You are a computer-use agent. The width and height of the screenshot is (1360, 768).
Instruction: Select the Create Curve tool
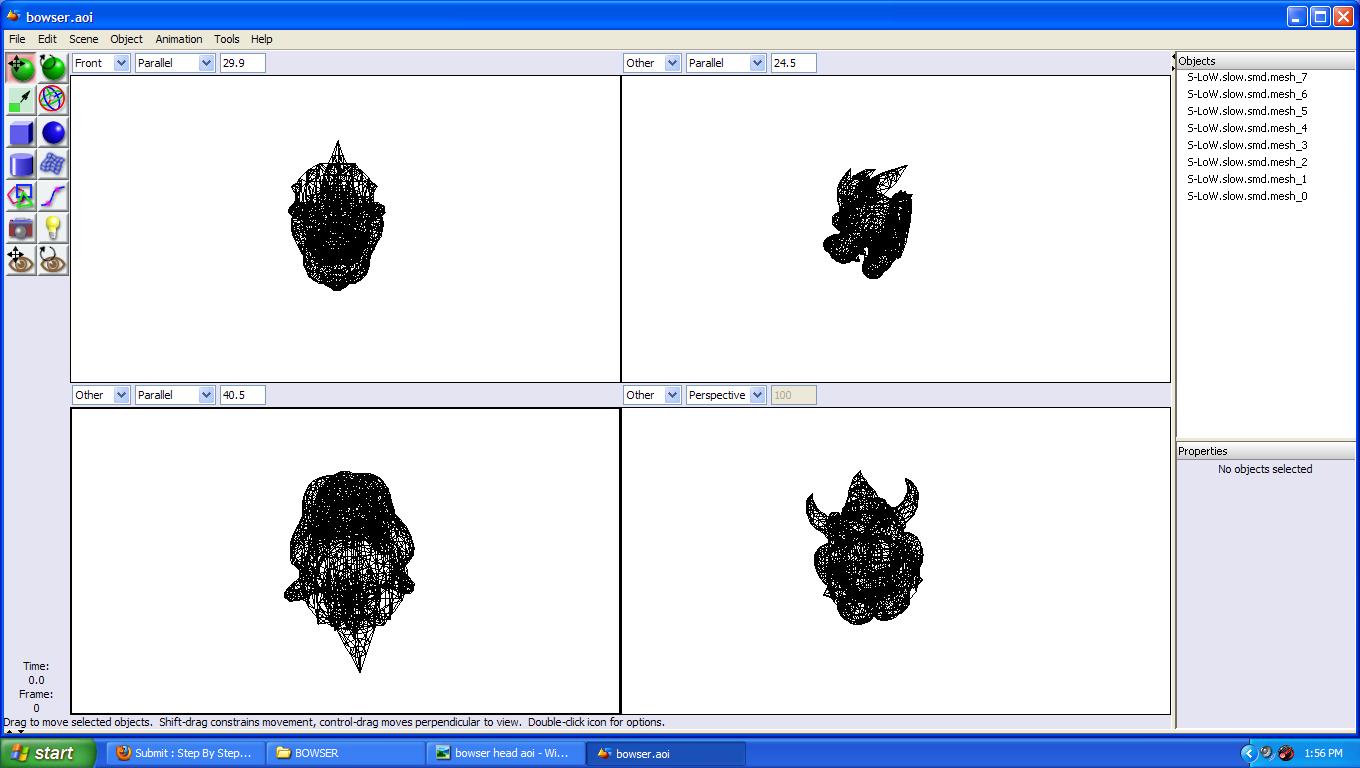click(53, 196)
